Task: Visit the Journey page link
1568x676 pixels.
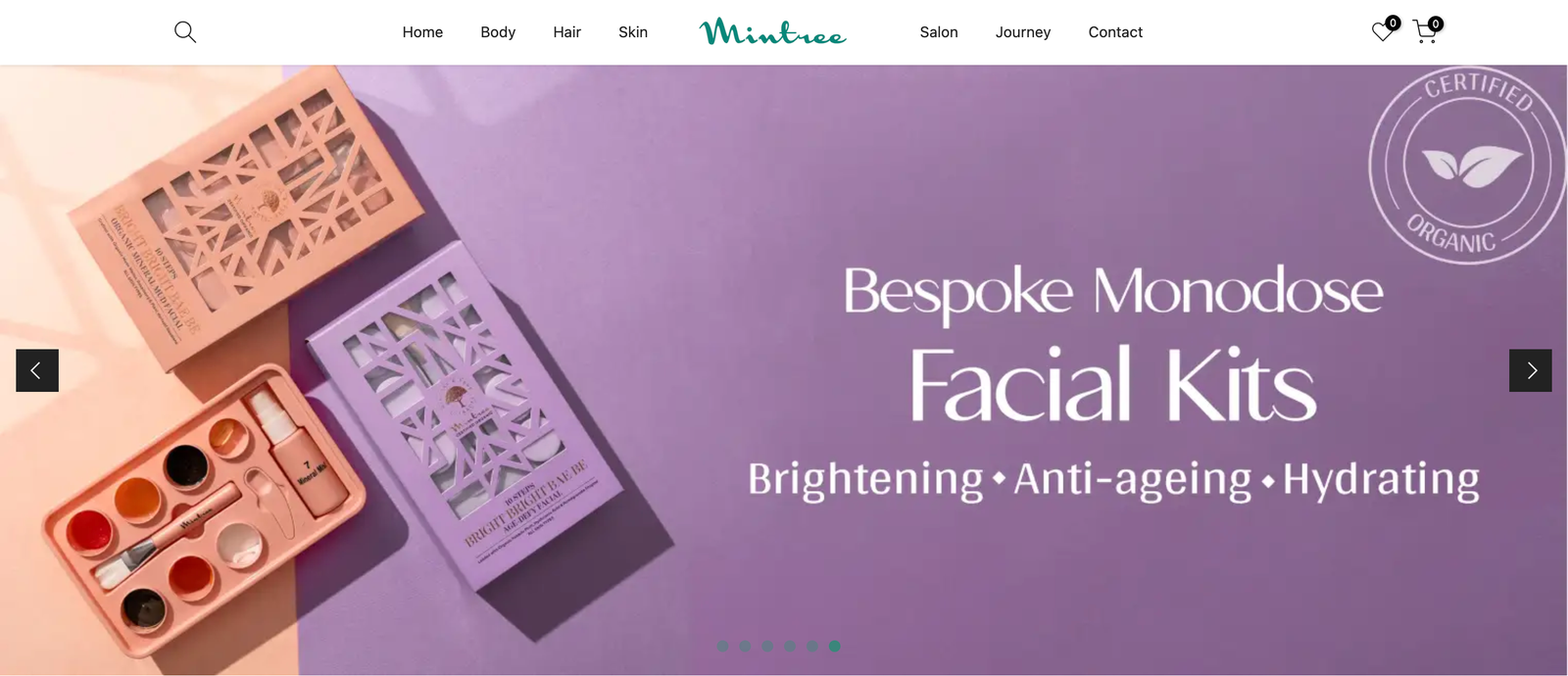Action: tap(1023, 32)
